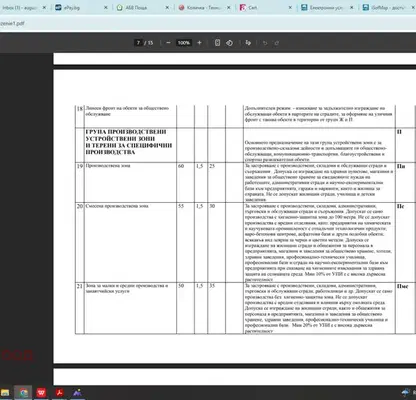Switch to the ePay.bg tab
Viewport: 416px width, 400px height.
pyautogui.click(x=80, y=7)
